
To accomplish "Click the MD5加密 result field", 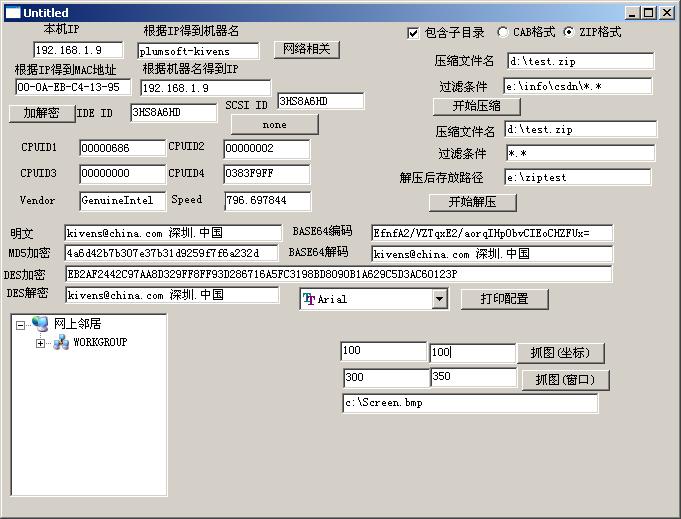I will (171, 253).
